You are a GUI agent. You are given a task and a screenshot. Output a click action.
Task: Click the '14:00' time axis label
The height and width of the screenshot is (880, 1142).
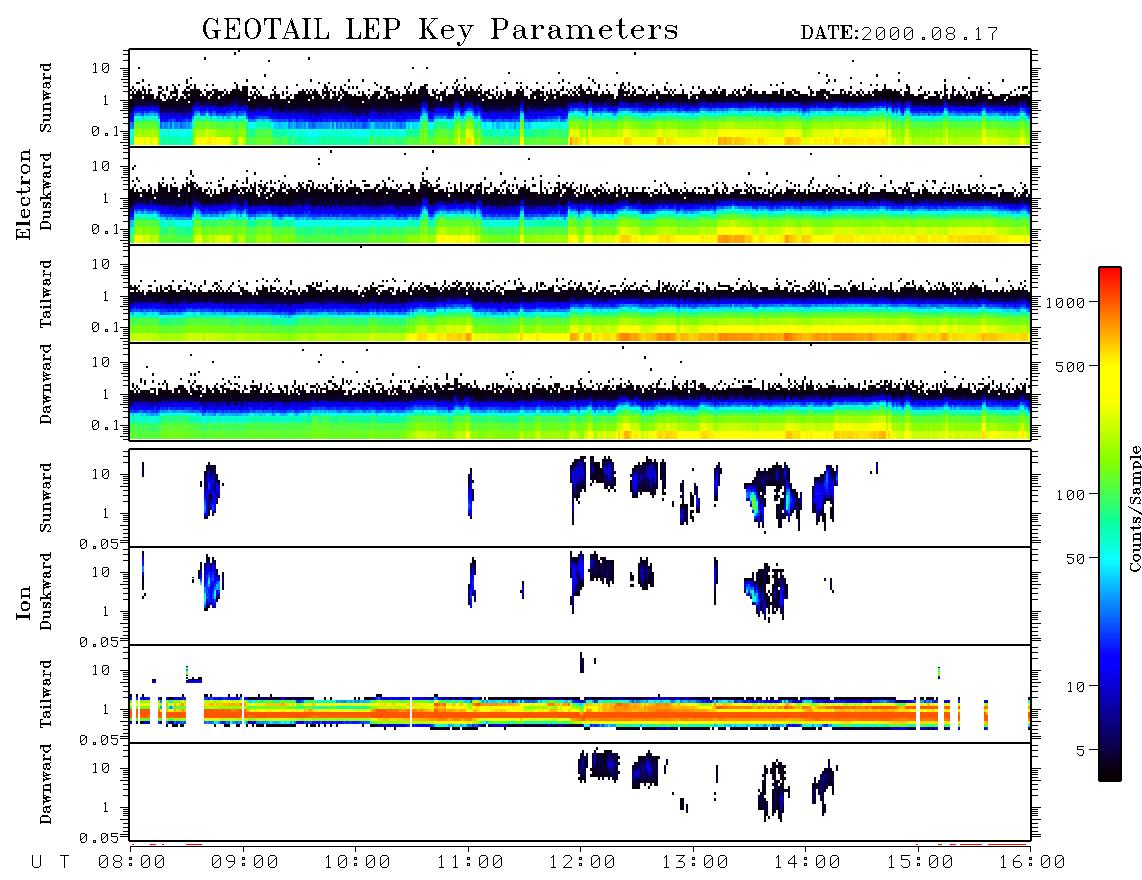click(807, 862)
